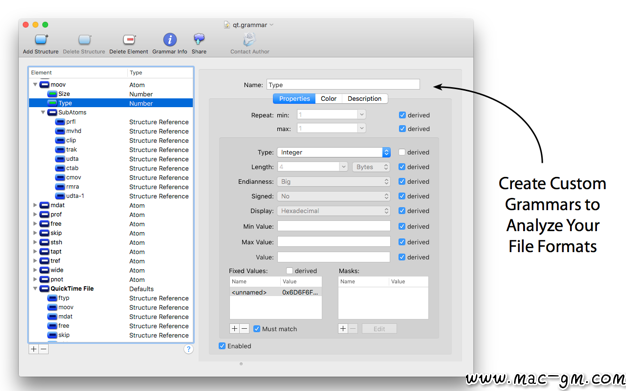This screenshot has height=391, width=626.
Task: Switch to the Description tab
Action: 365,98
